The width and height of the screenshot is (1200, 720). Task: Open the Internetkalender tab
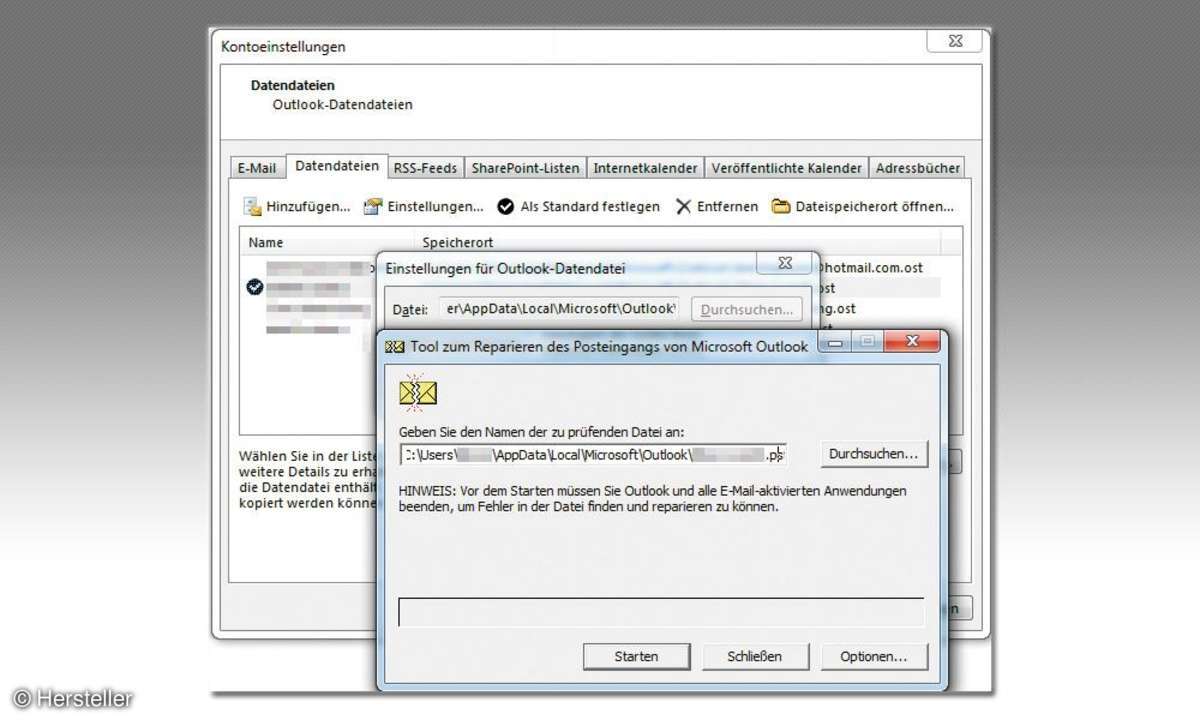(646, 168)
